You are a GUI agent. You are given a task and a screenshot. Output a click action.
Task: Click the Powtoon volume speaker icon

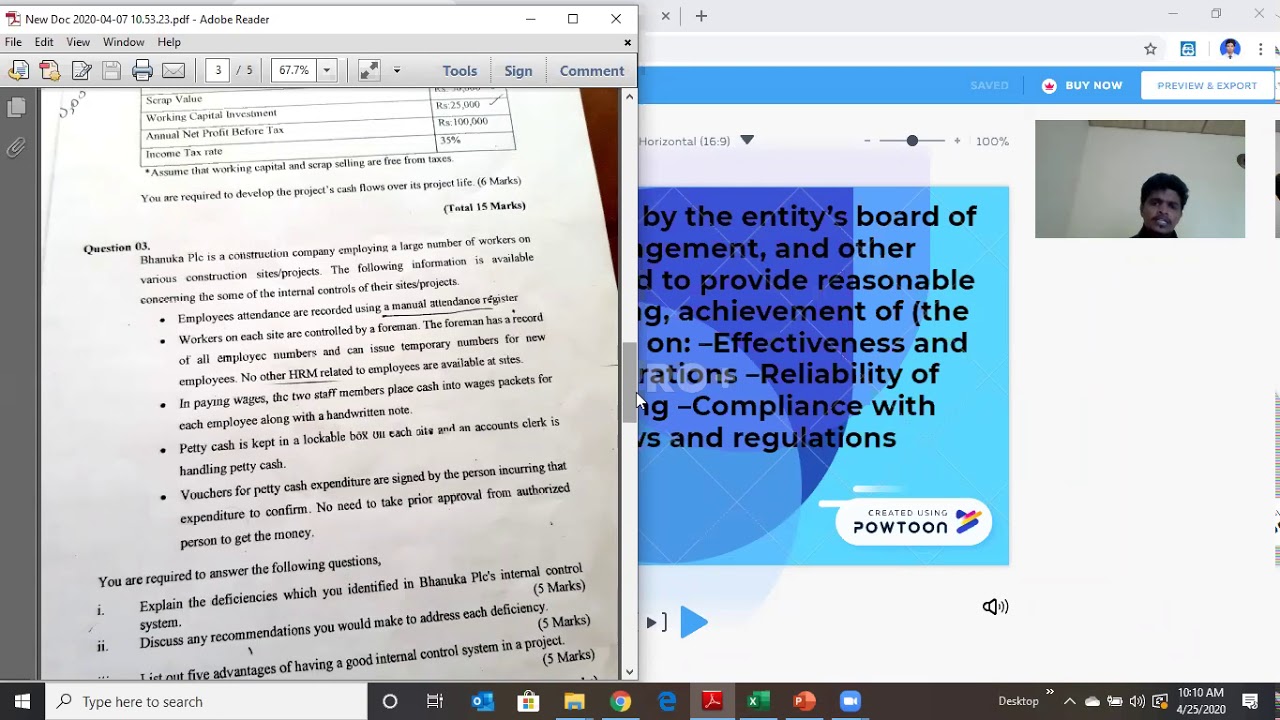pos(995,606)
